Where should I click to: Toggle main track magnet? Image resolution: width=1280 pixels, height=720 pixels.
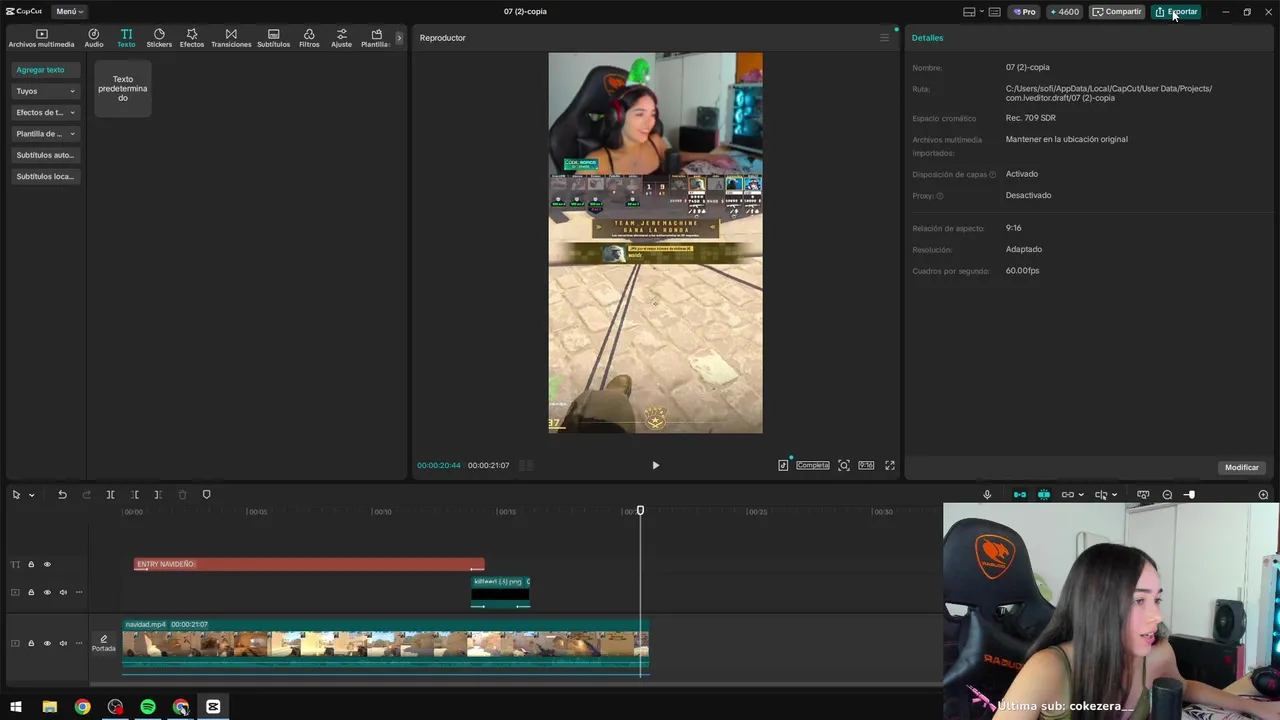click(1019, 495)
